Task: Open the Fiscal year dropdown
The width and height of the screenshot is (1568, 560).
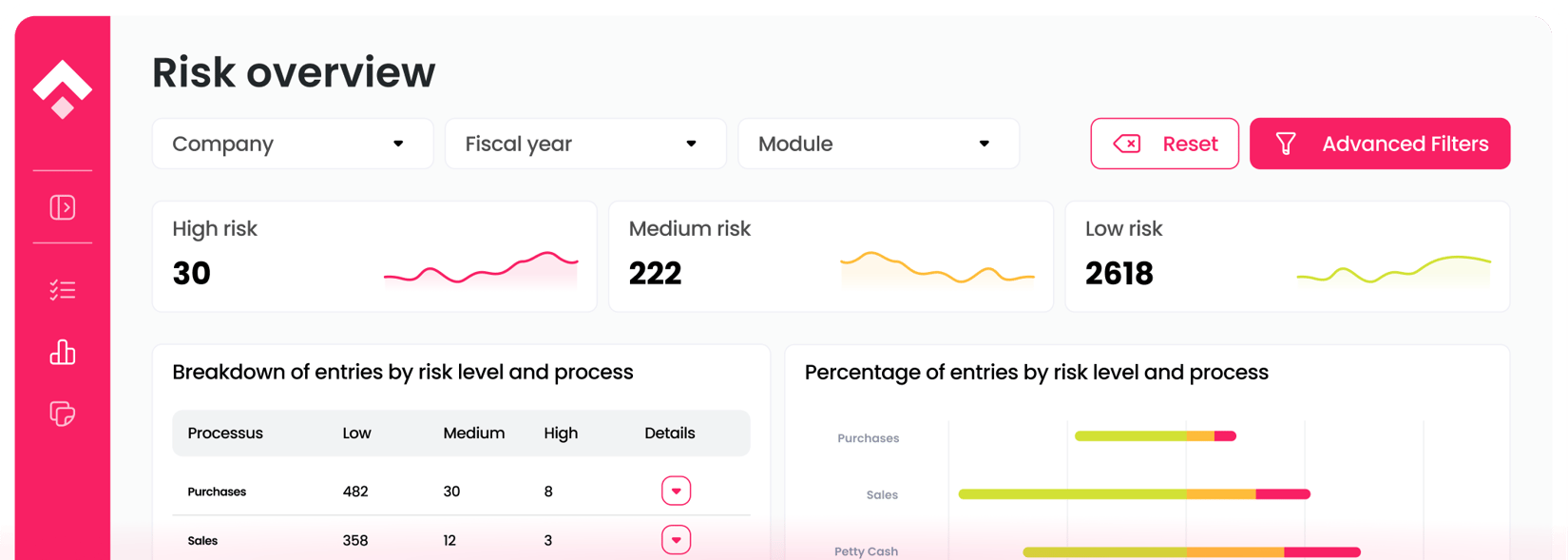Action: (x=585, y=144)
